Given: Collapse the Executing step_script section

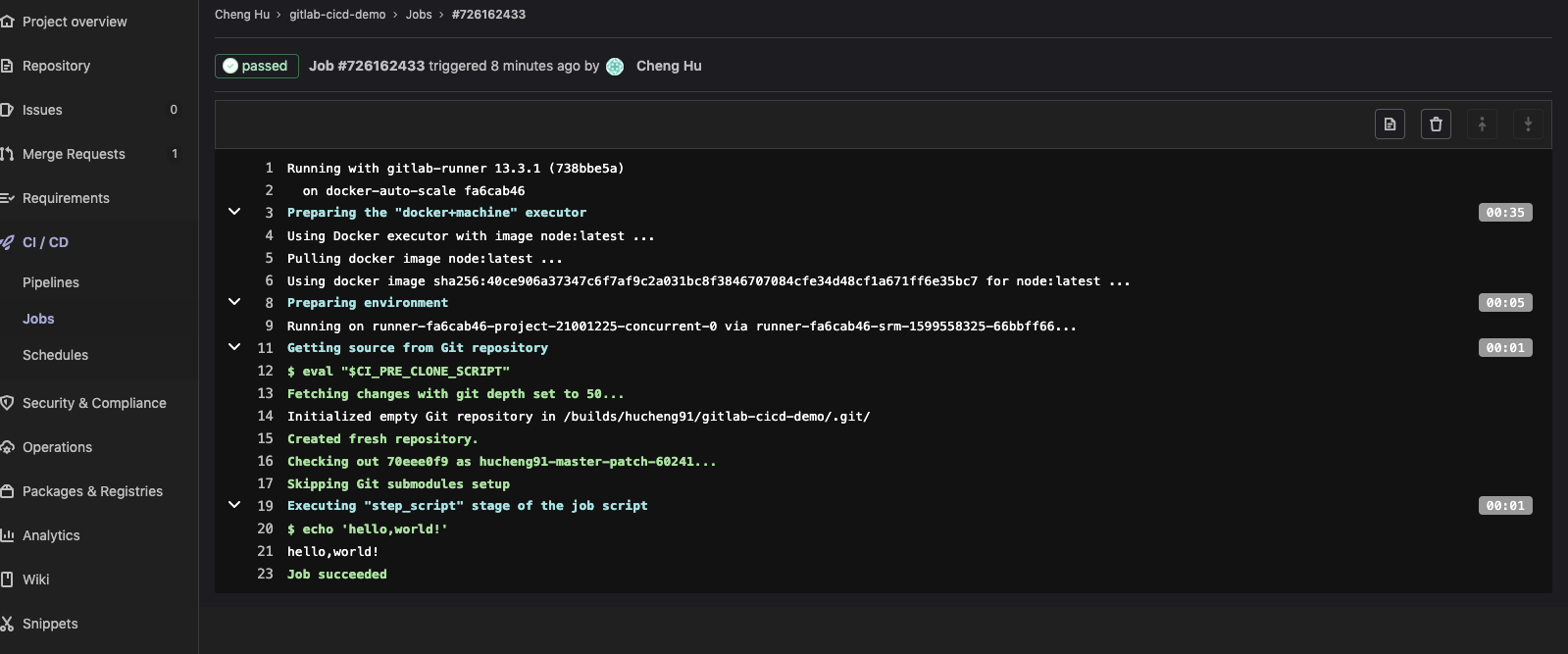Looking at the screenshot, I should pos(234,505).
